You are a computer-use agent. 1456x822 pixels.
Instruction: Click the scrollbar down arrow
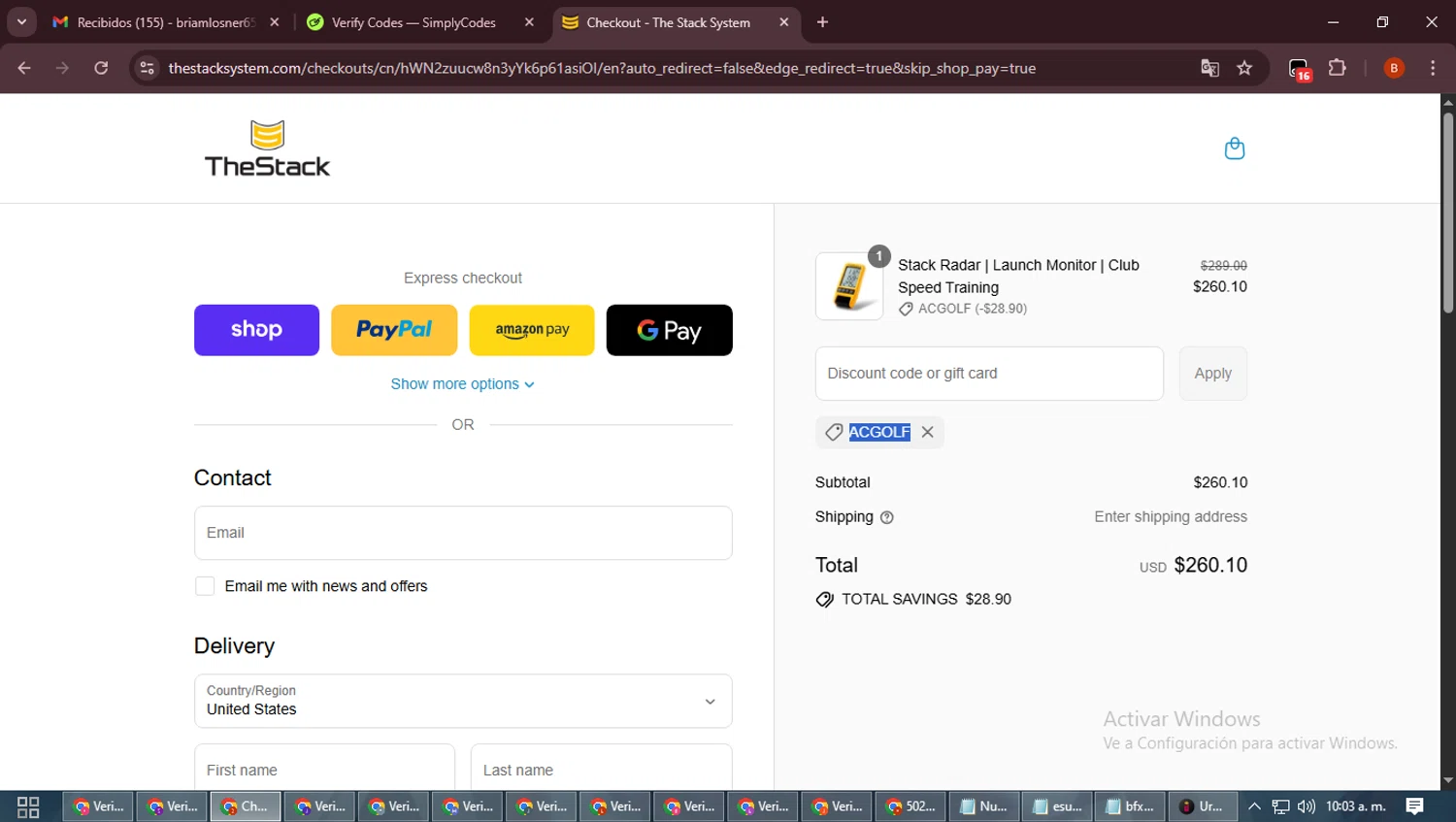[1448, 780]
